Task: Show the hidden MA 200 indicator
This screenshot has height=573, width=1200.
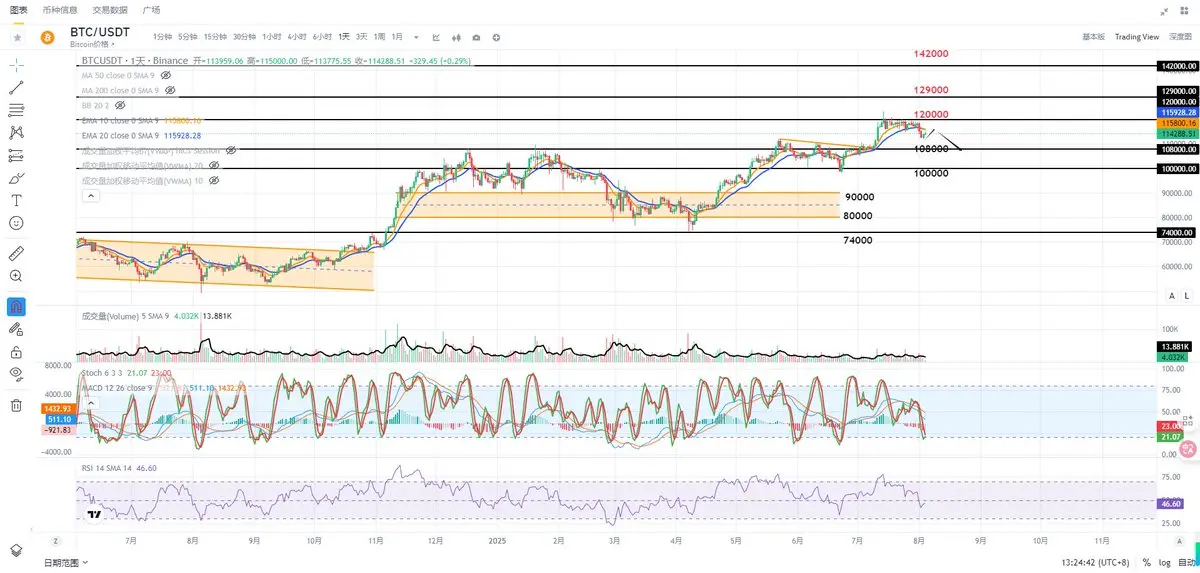Action: coord(170,90)
